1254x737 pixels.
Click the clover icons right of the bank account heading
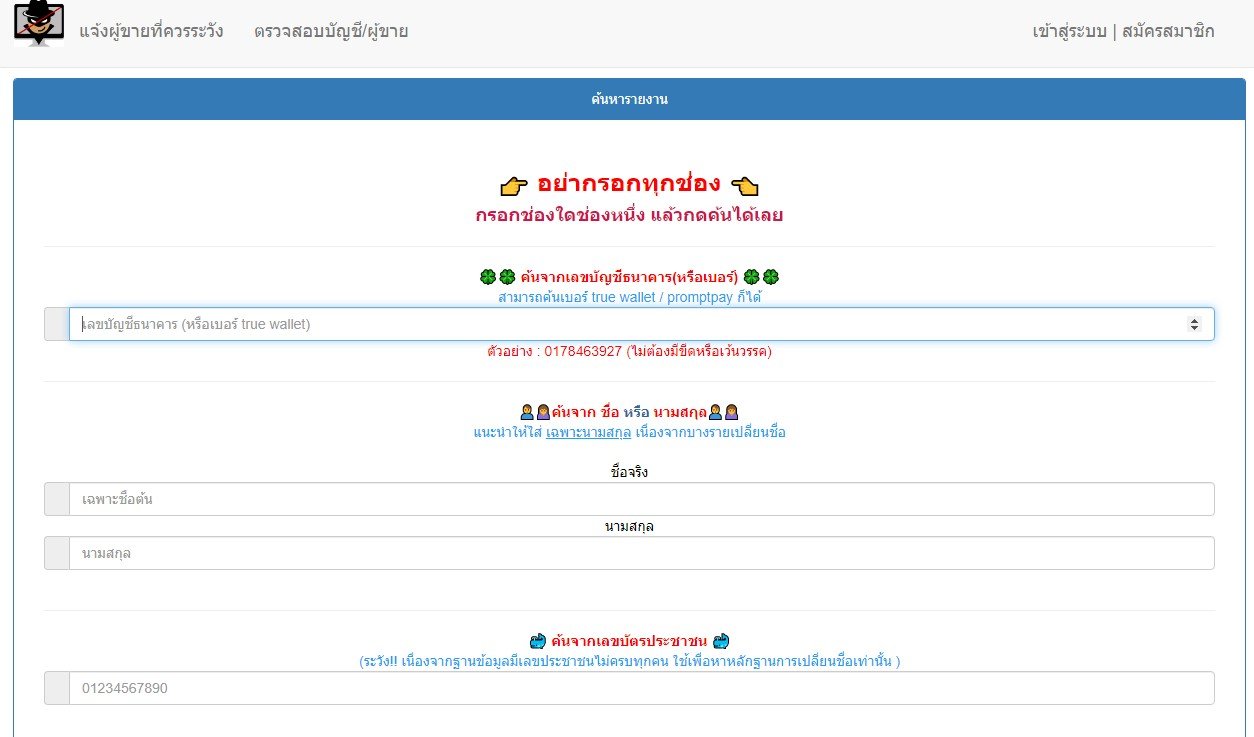[x=761, y=277]
